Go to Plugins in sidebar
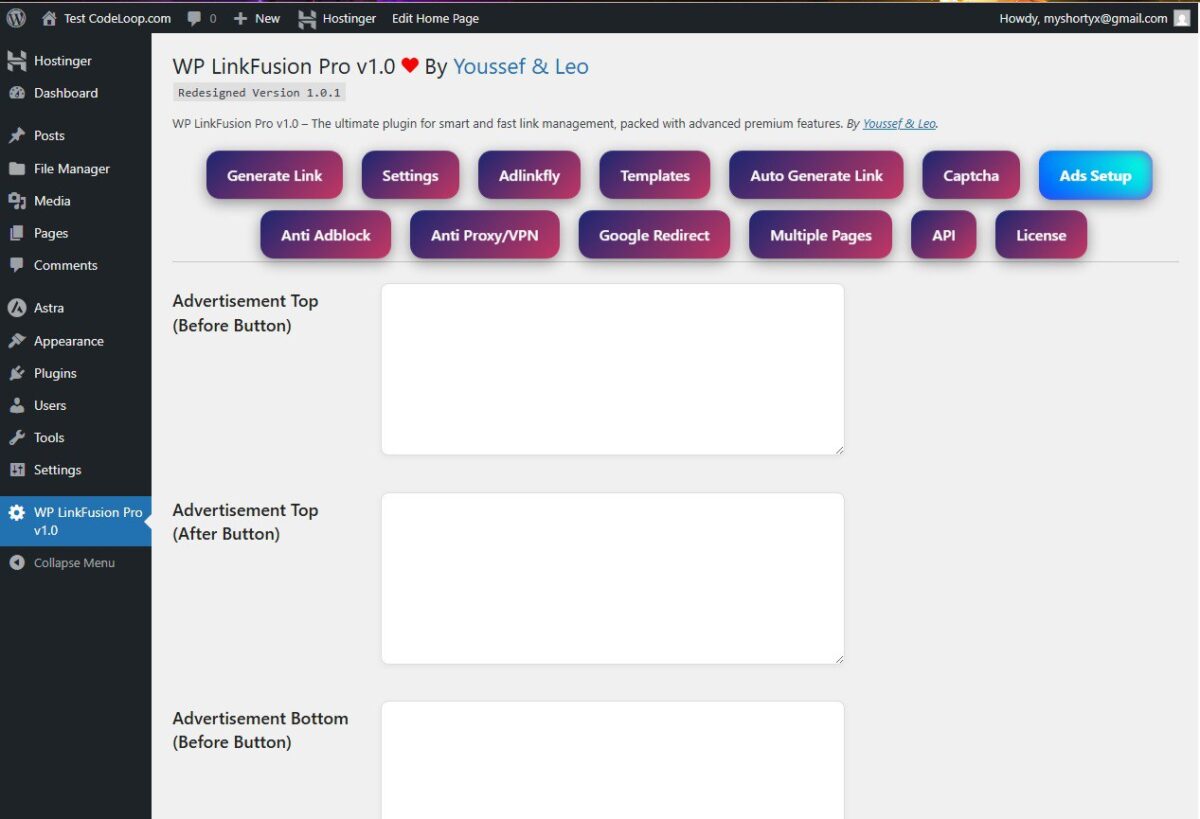 (55, 373)
